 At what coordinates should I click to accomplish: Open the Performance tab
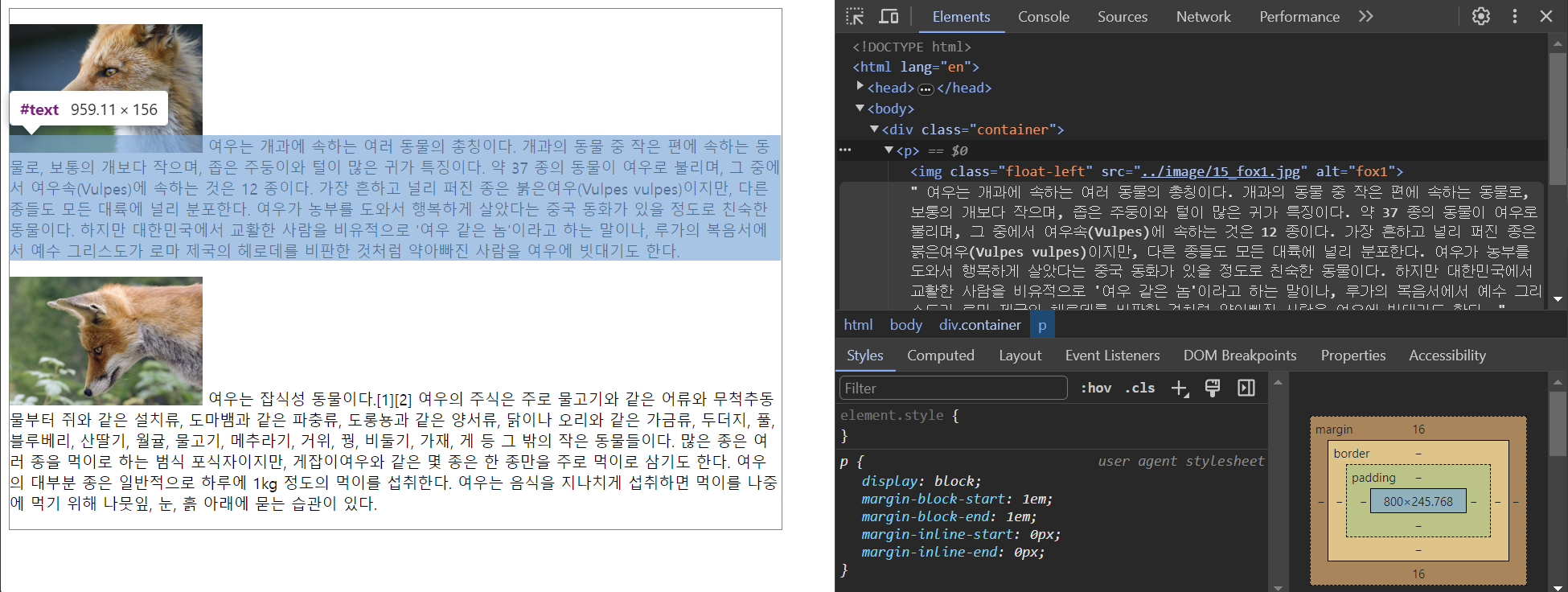pos(1299,16)
